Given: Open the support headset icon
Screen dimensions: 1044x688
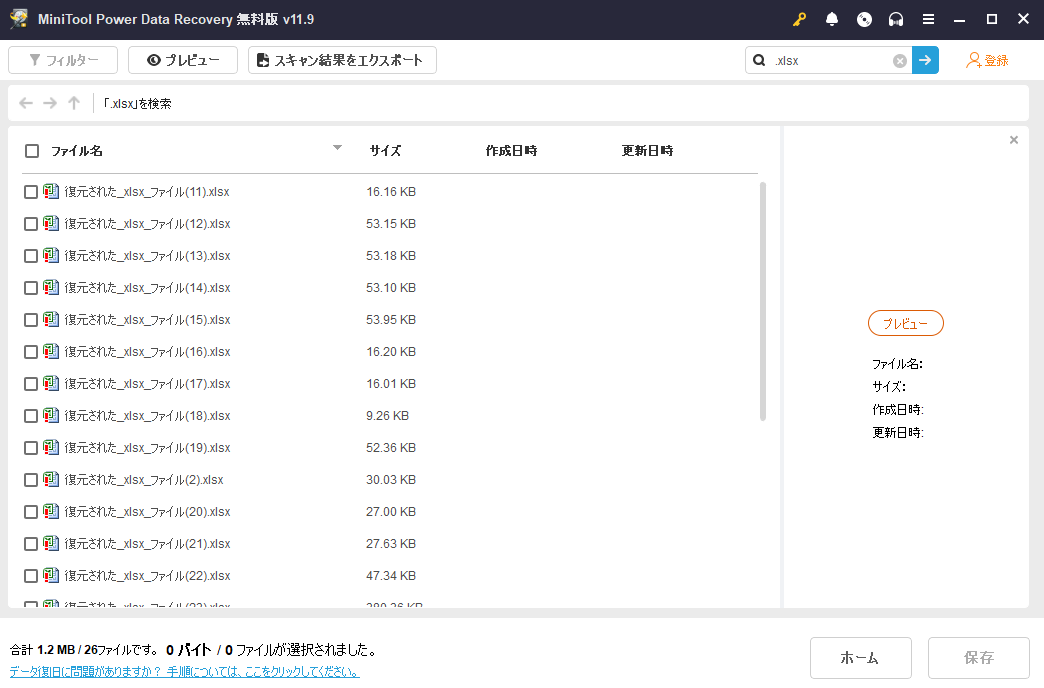Looking at the screenshot, I should (x=896, y=19).
